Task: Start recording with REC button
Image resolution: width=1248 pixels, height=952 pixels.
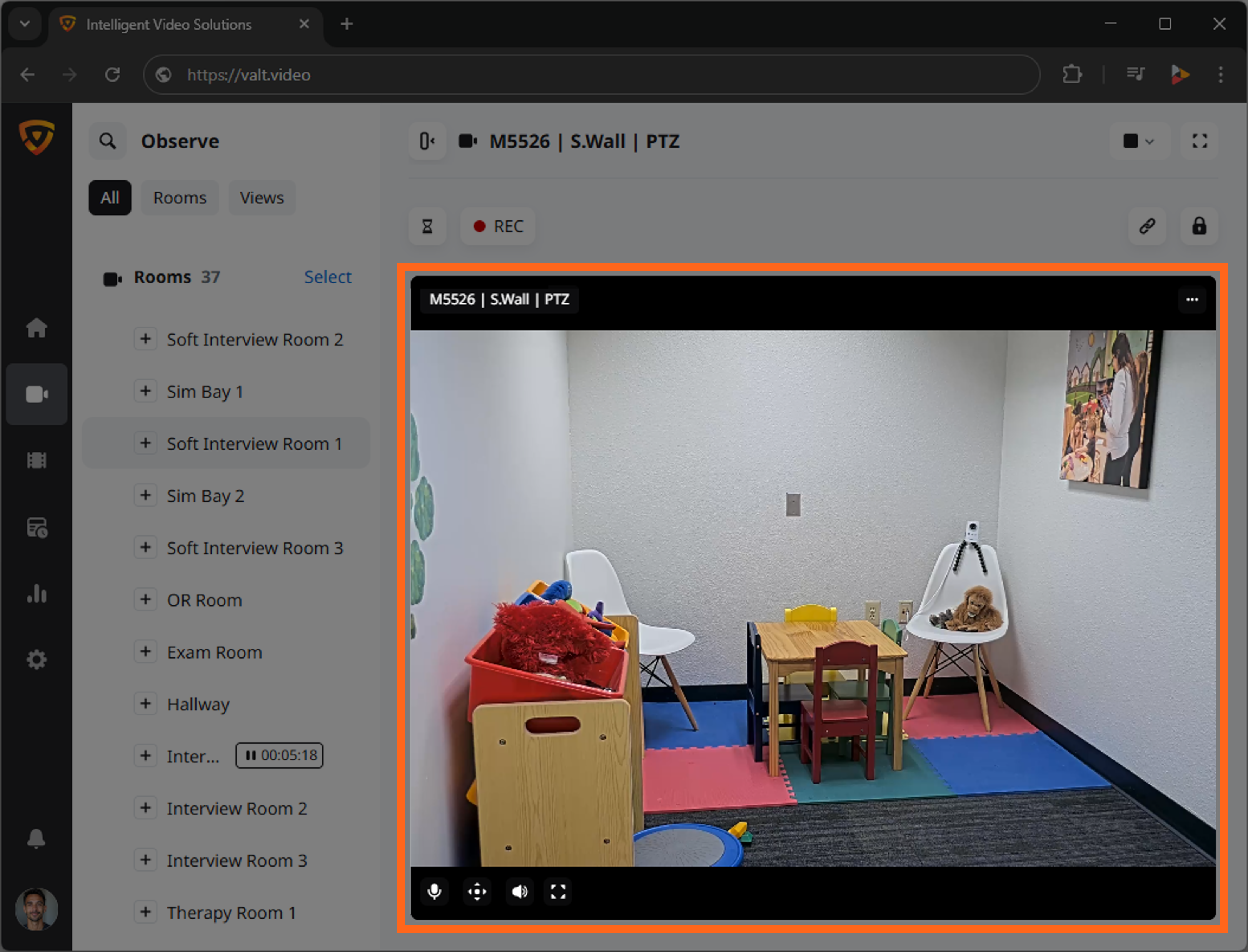Action: click(x=497, y=227)
